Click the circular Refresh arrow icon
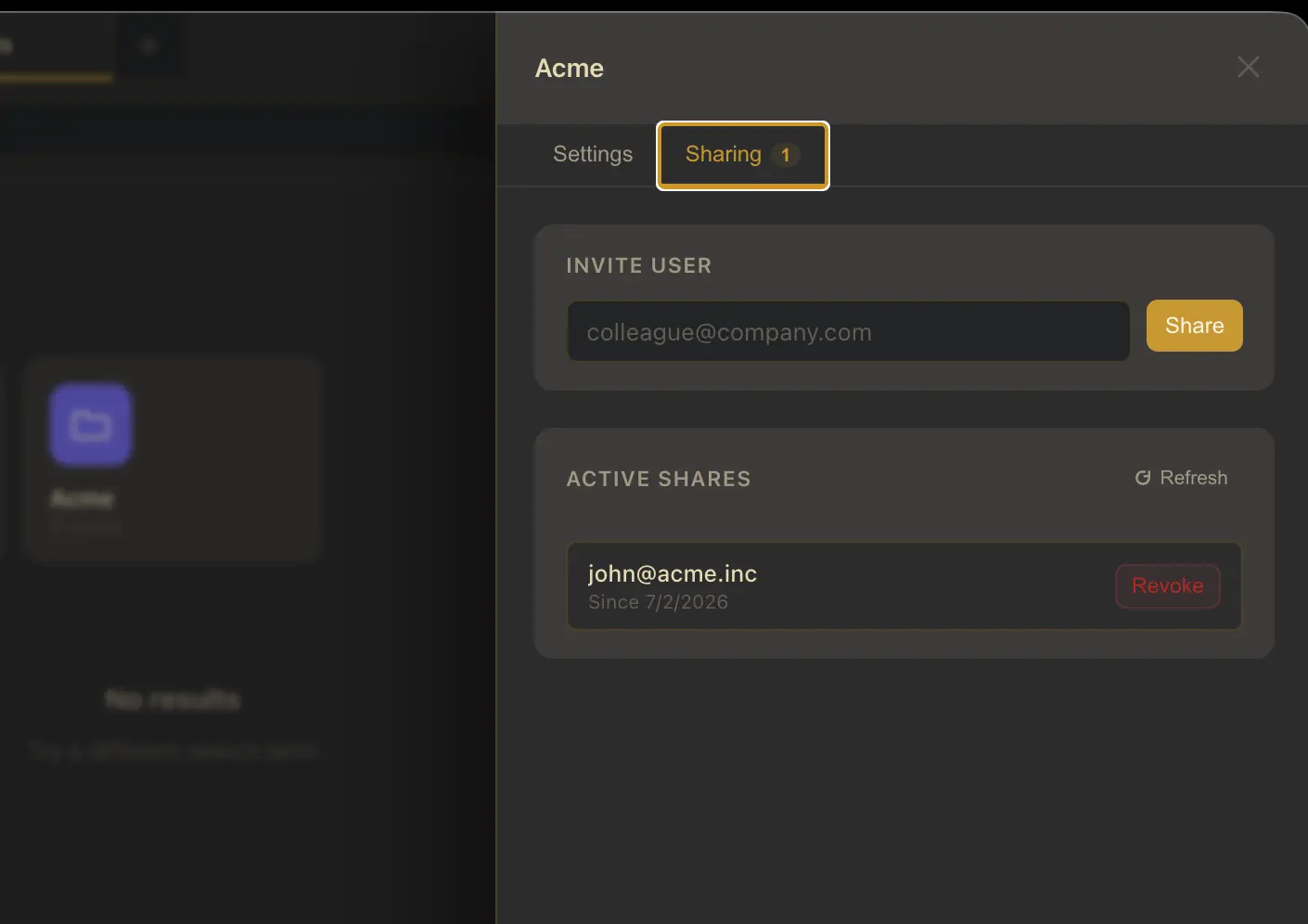This screenshot has height=924, width=1308. click(1143, 478)
